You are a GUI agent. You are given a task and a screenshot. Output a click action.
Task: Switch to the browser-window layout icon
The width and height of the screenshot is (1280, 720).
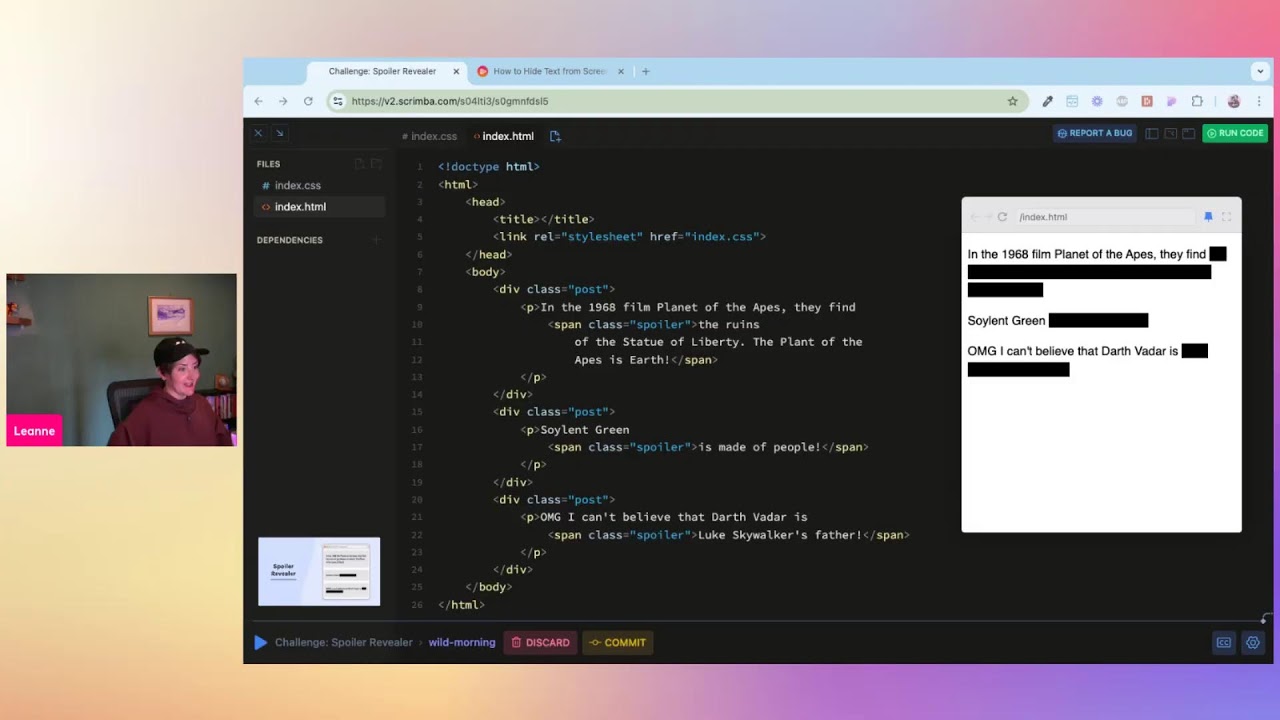[1188, 133]
